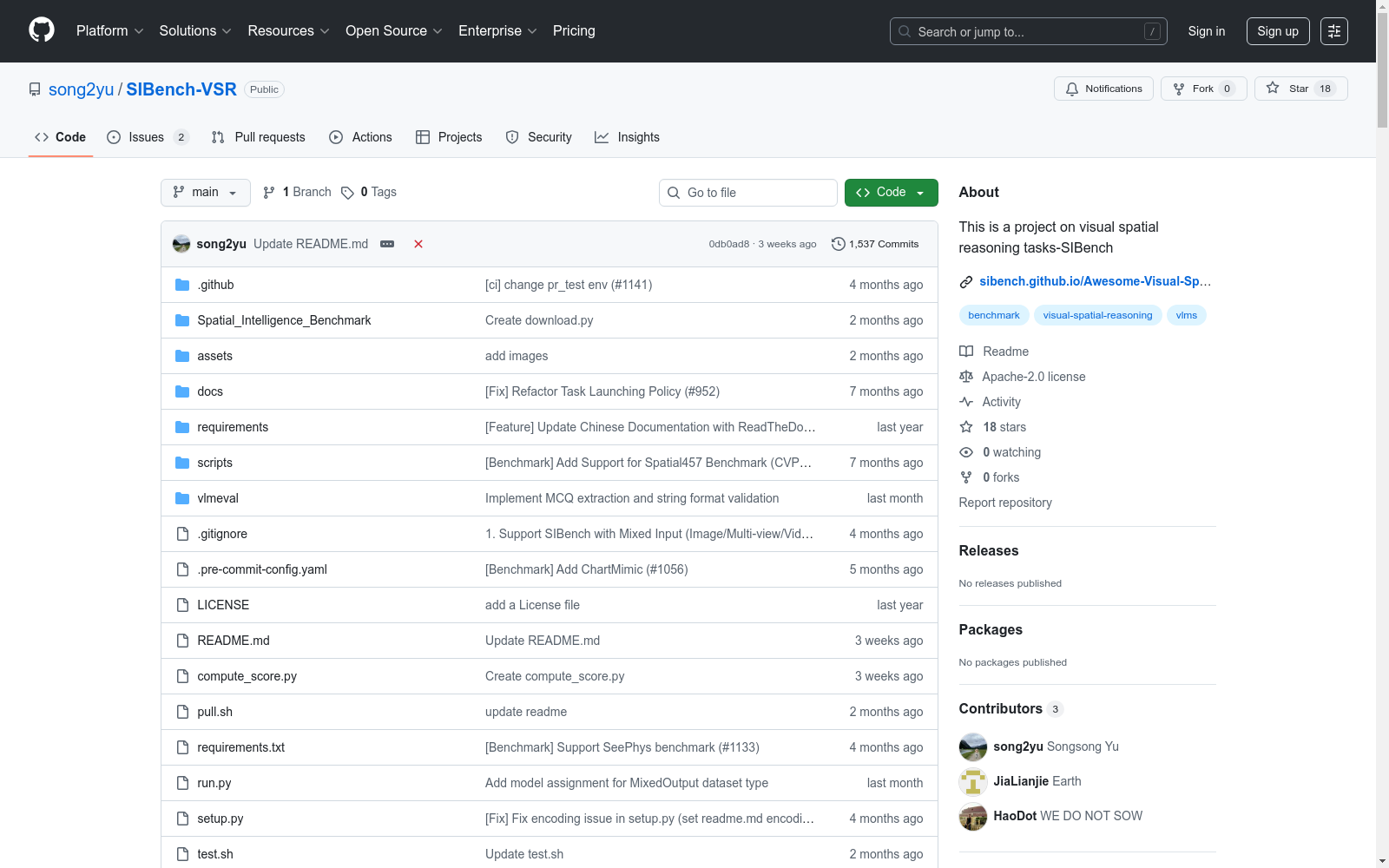The image size is (1389, 868).
Task: Click the HaoDot contributor avatar
Action: coord(973,816)
